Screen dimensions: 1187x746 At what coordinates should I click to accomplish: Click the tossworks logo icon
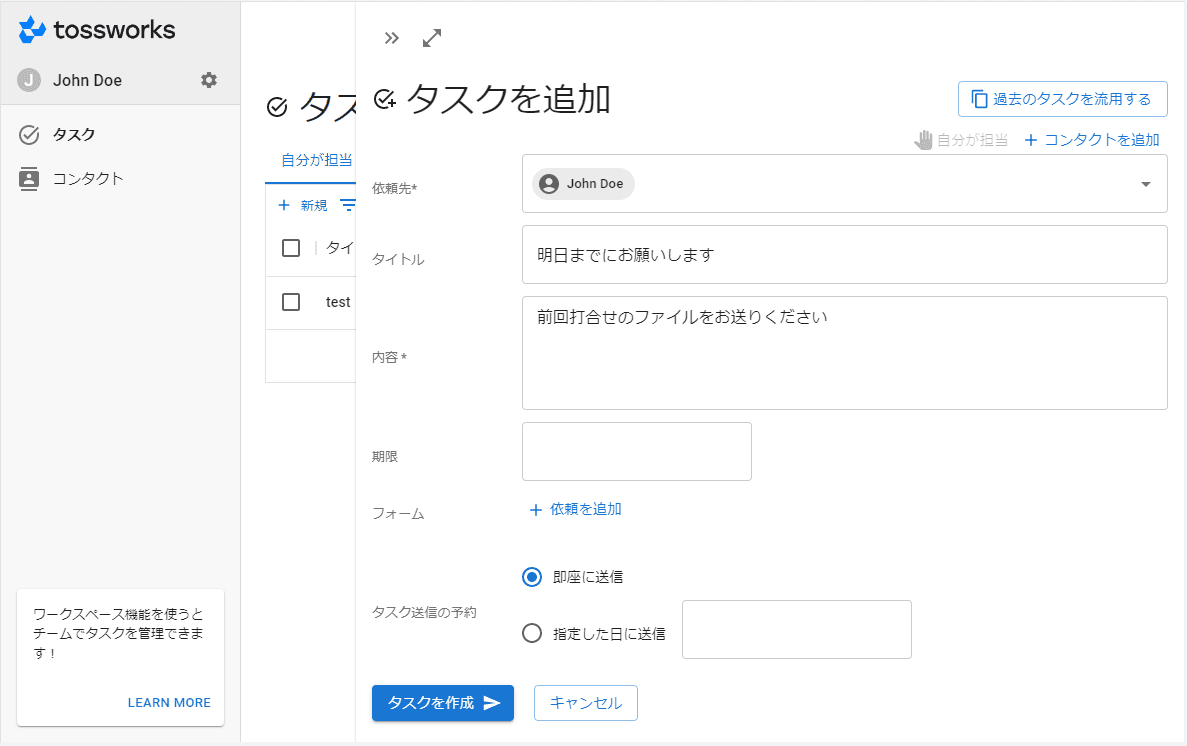coord(32,30)
